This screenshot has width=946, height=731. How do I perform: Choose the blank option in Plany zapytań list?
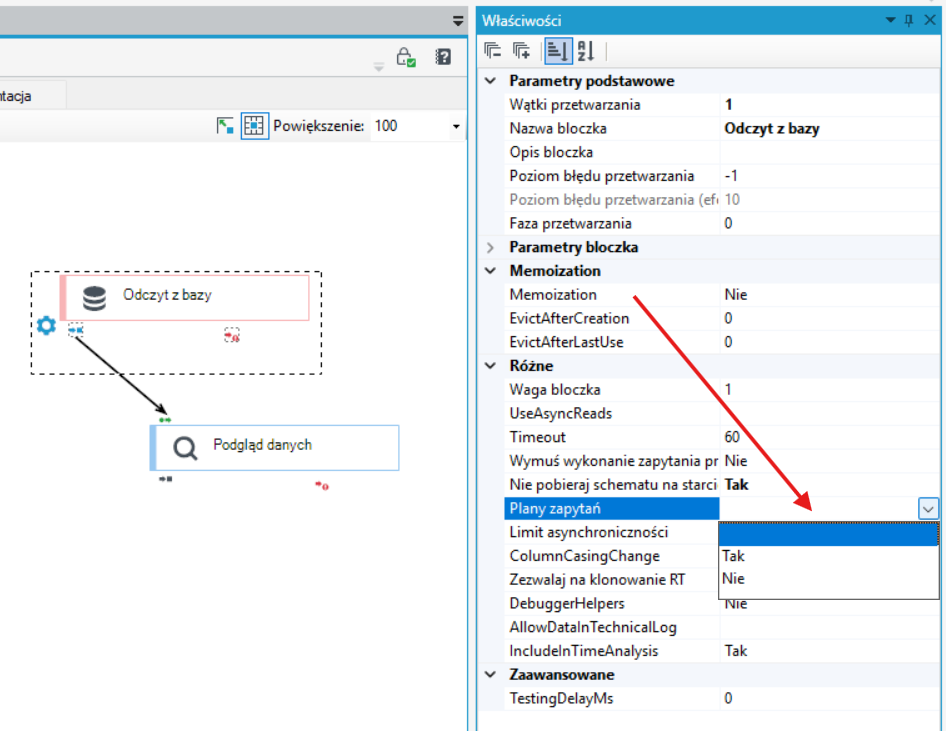829,534
